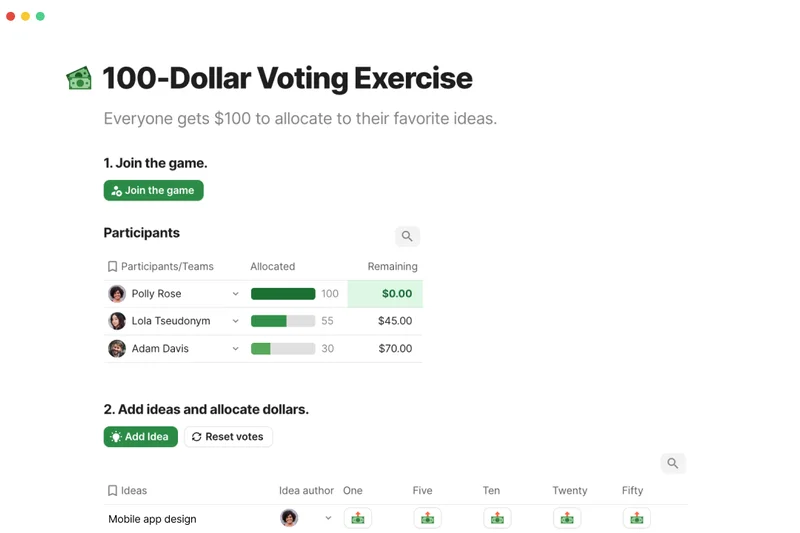Viewport: 800px width, 533px height.
Task: Vote one dollar on Mobile app design
Action: (358, 518)
